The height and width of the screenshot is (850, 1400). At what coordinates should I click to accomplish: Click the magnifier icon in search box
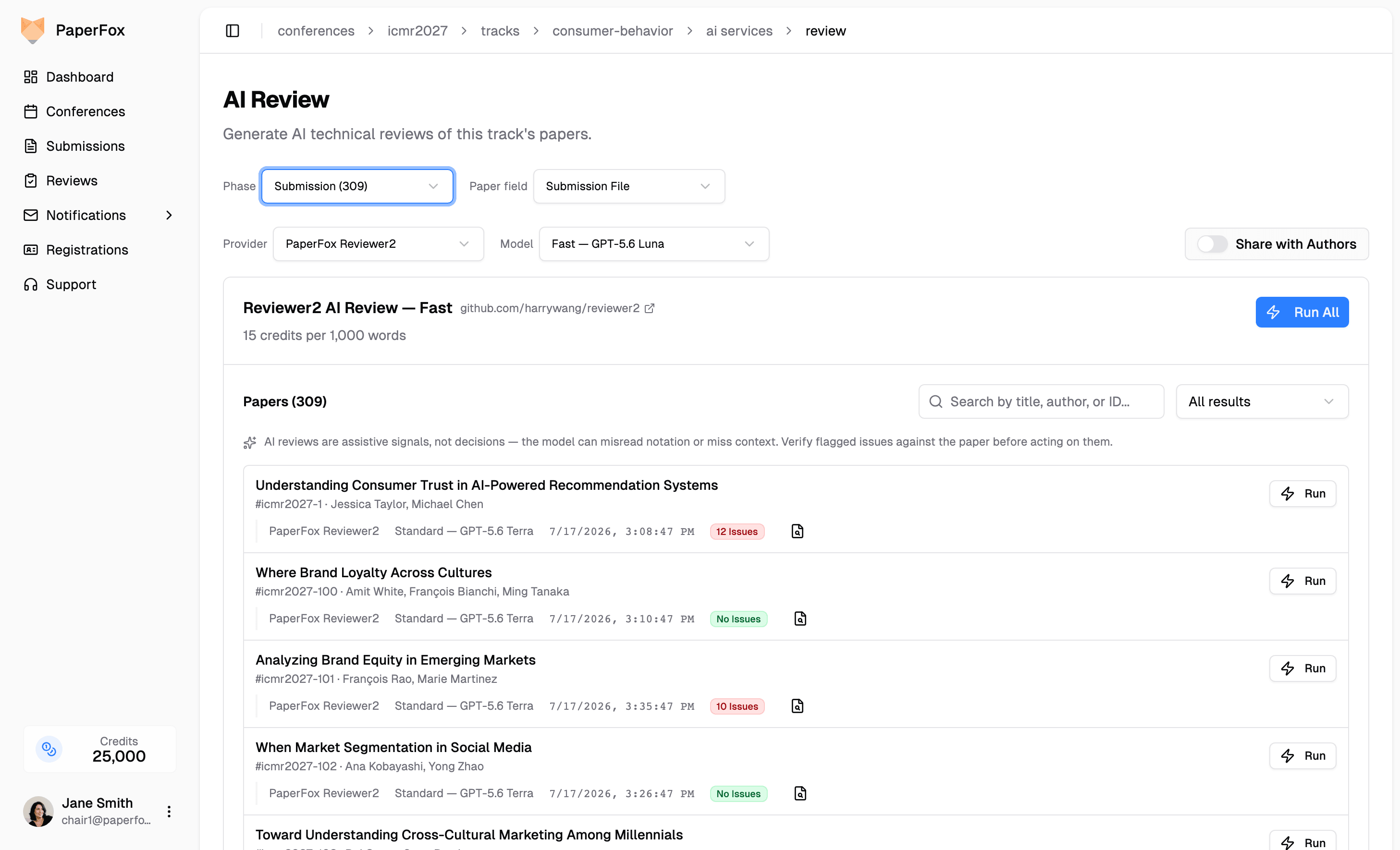tap(935, 401)
